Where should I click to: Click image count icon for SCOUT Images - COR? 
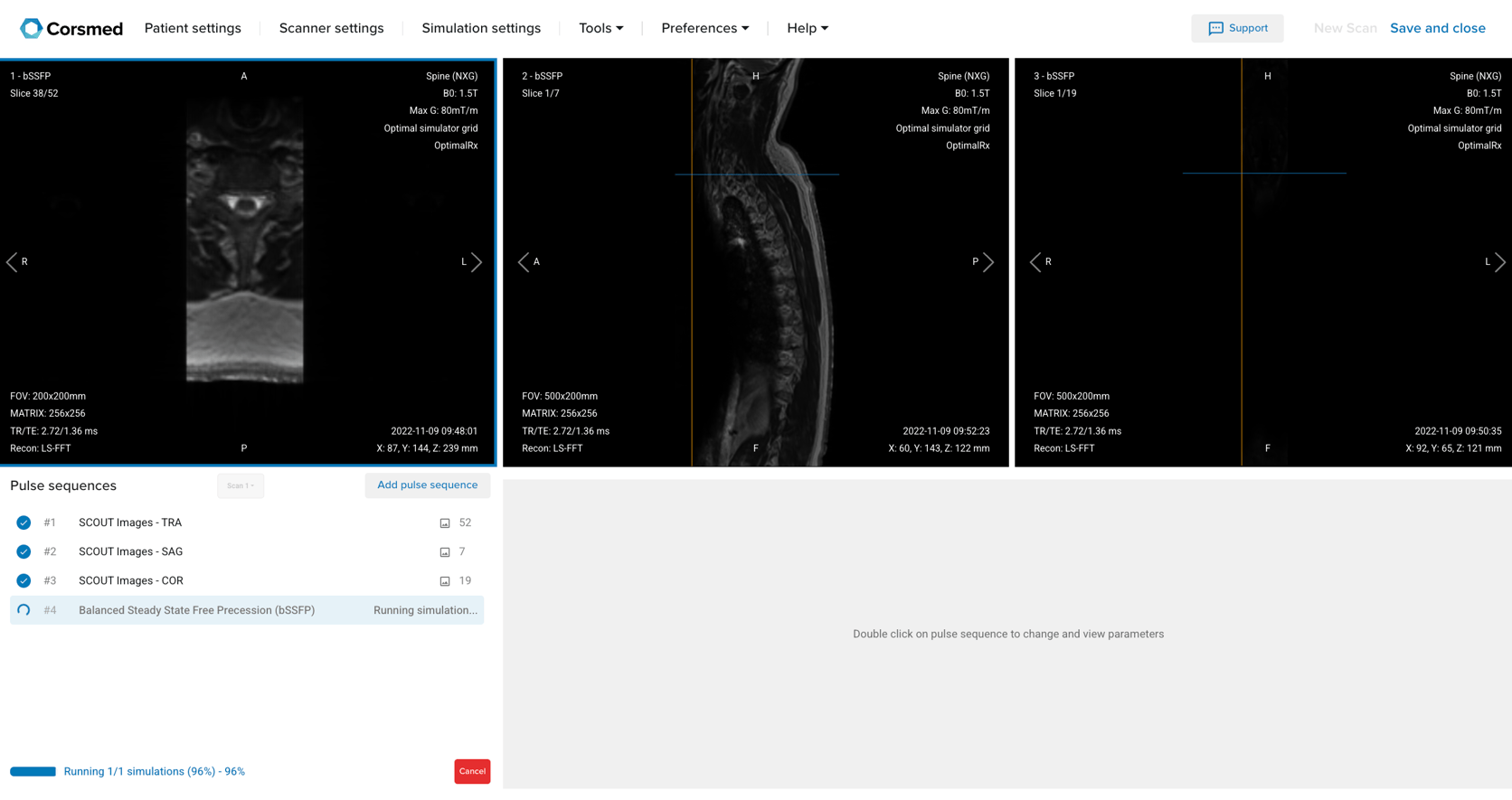coord(445,581)
